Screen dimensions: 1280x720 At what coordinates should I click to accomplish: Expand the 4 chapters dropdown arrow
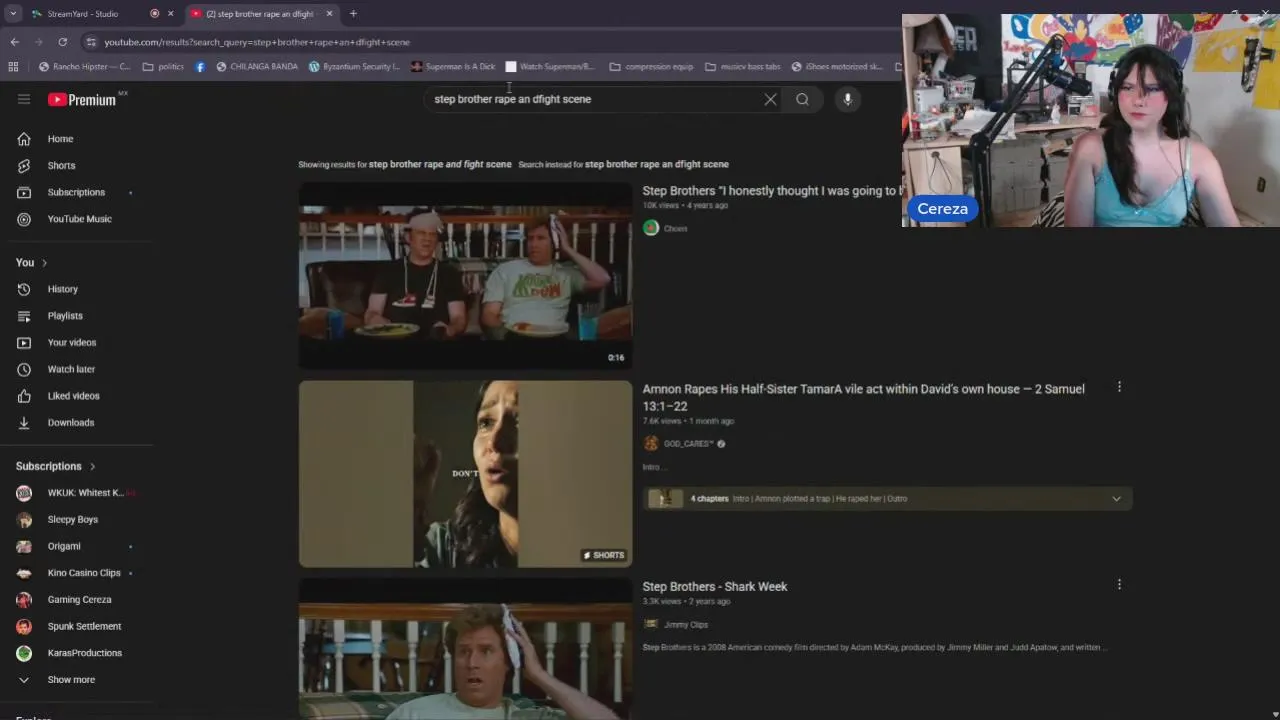pyautogui.click(x=1116, y=498)
